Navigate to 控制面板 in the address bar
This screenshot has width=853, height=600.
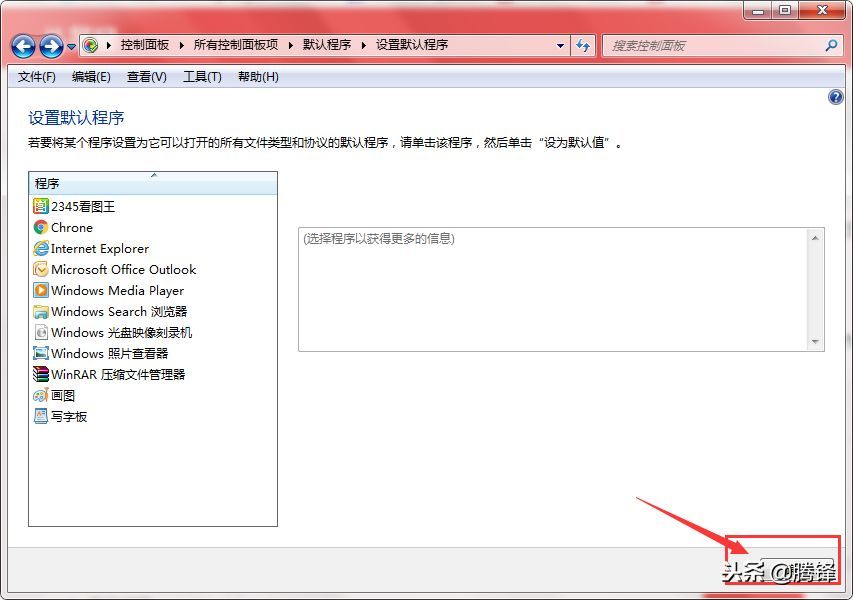tap(145, 45)
